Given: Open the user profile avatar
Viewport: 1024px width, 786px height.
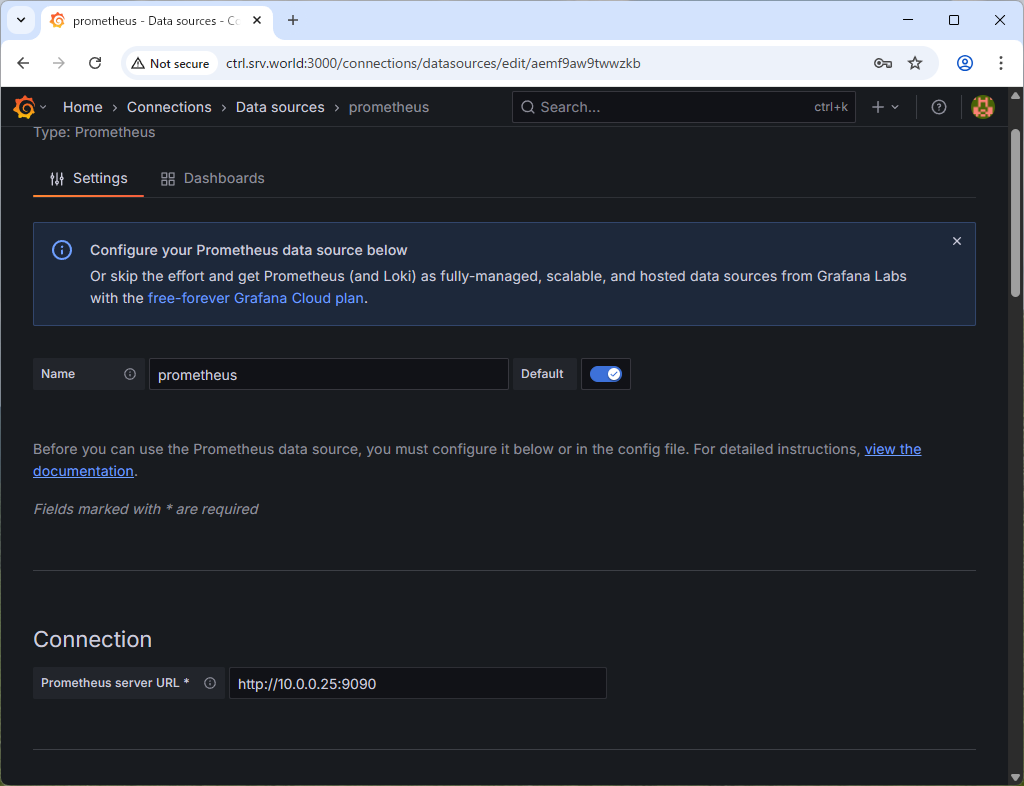Looking at the screenshot, I should (983, 107).
